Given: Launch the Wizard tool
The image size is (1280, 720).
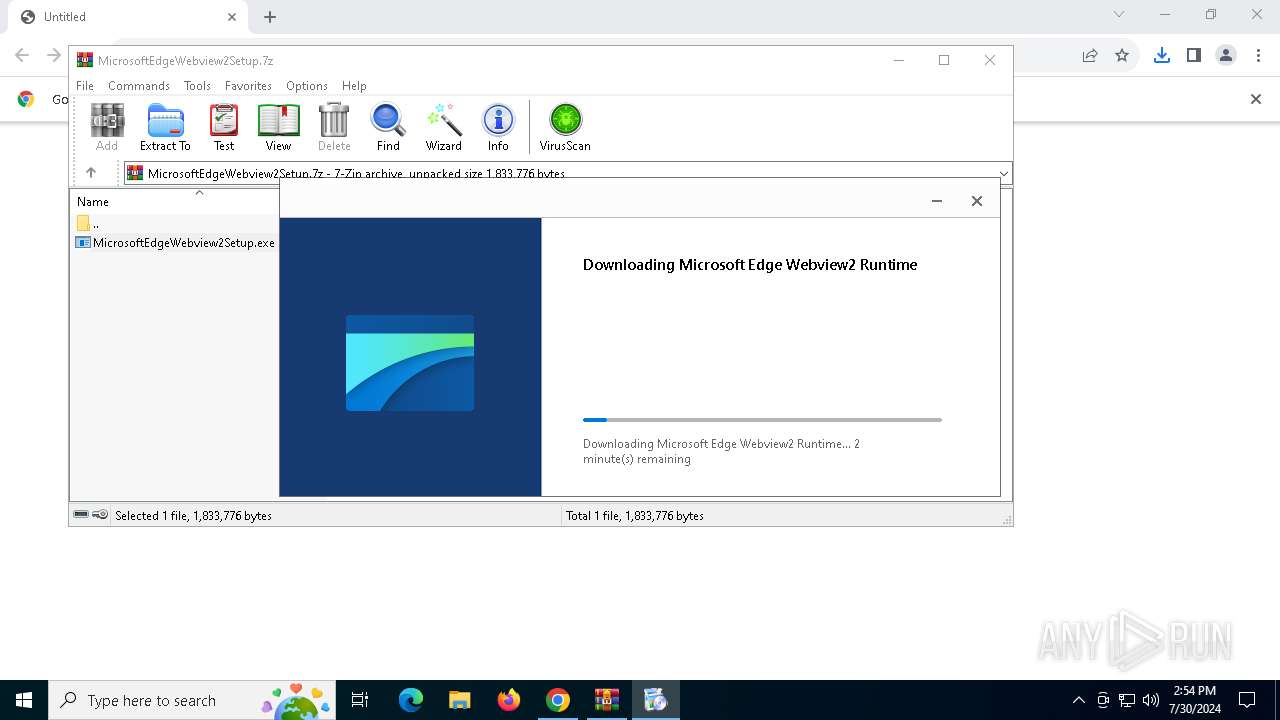Looking at the screenshot, I should 443,127.
